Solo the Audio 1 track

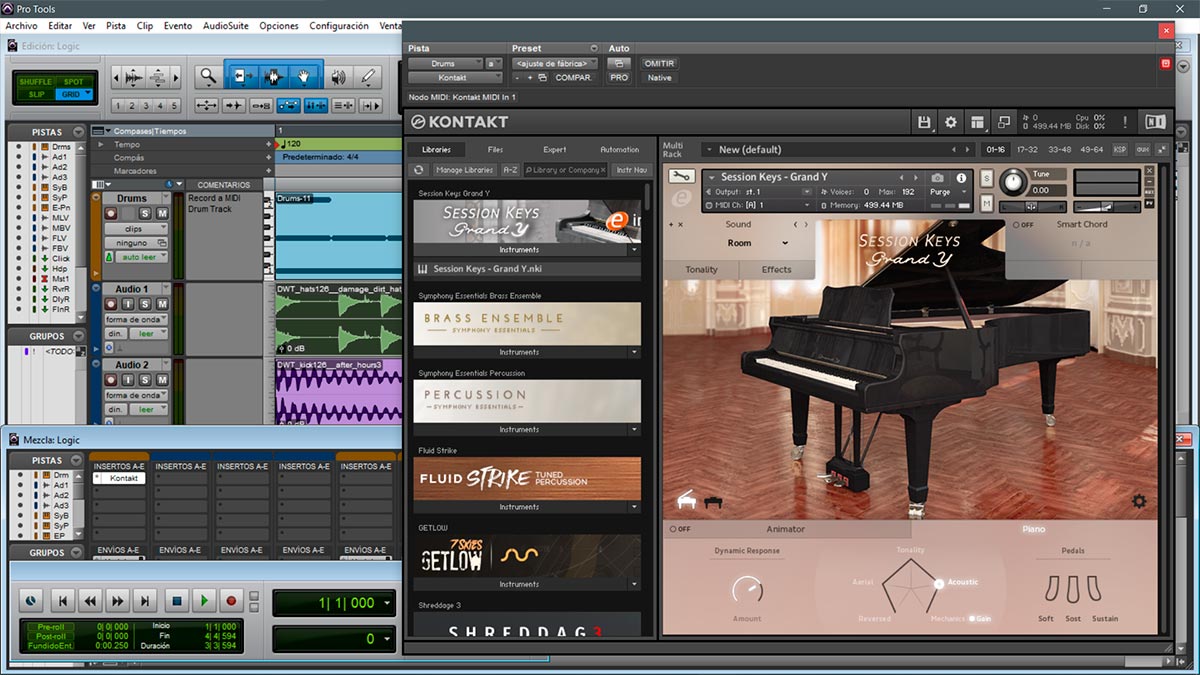pos(146,304)
